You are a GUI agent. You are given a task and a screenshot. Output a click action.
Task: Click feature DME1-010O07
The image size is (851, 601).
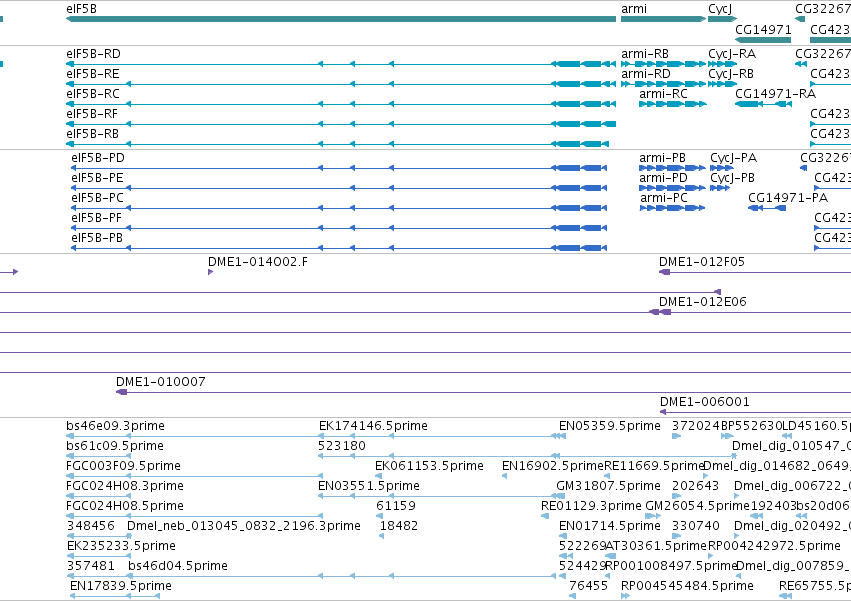[x=161, y=382]
